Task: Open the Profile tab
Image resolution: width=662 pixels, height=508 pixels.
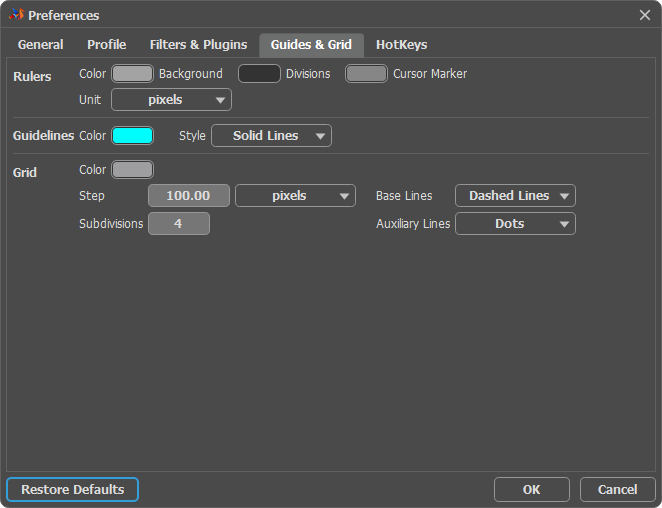Action: (106, 45)
